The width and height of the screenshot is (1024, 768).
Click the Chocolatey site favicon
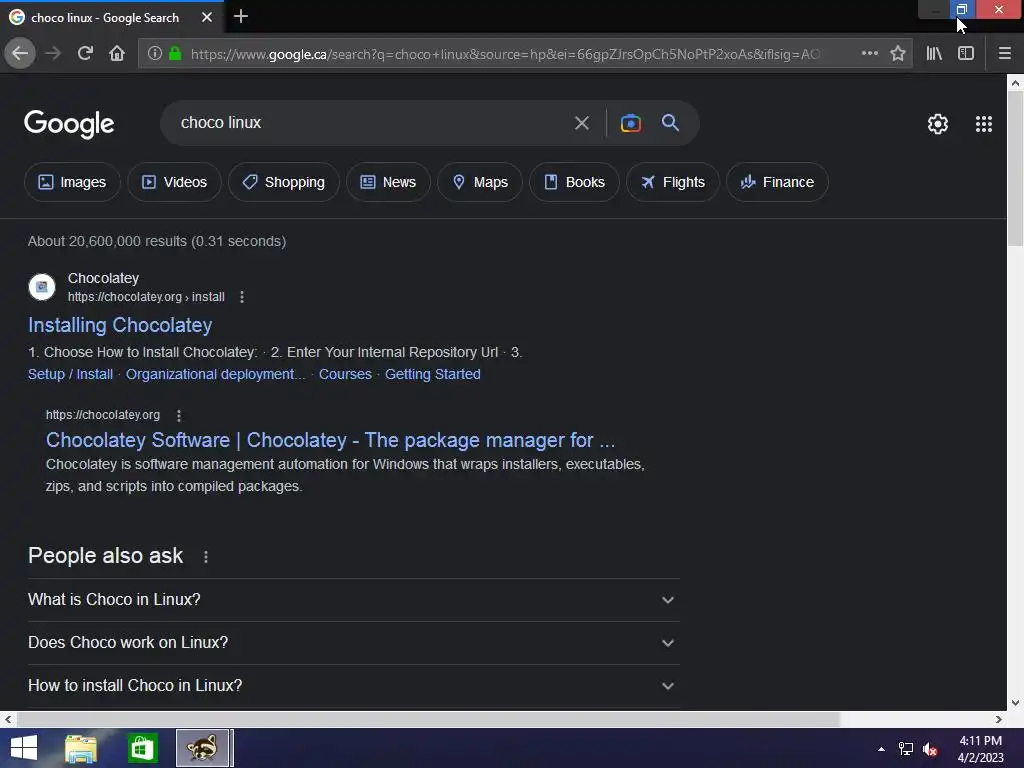tap(42, 287)
